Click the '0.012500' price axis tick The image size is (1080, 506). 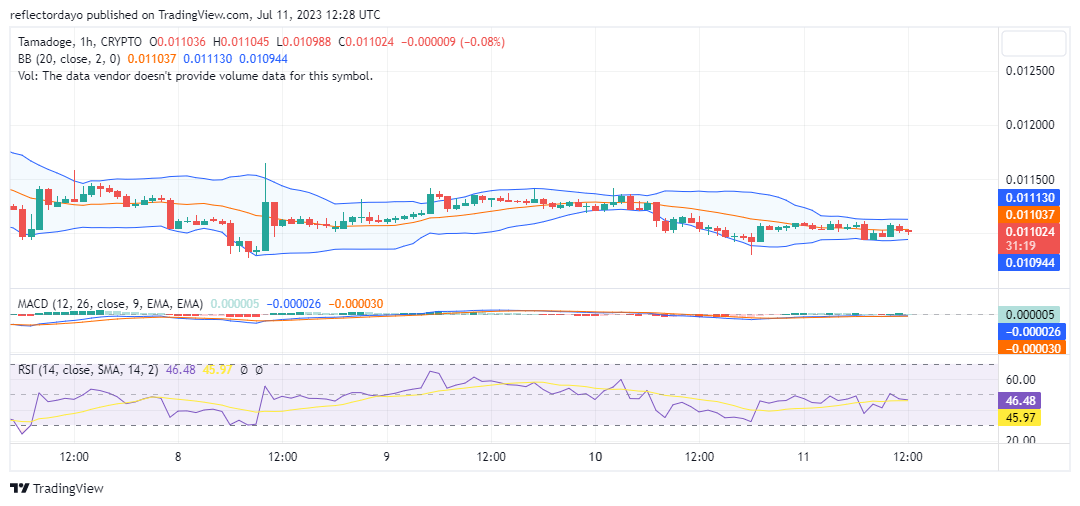[x=1031, y=72]
